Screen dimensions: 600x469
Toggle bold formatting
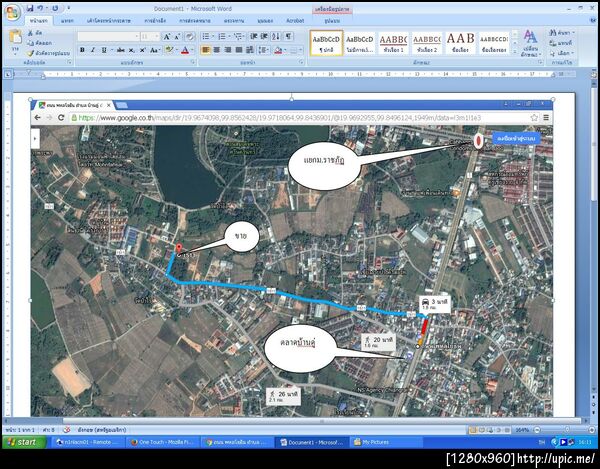click(82, 50)
